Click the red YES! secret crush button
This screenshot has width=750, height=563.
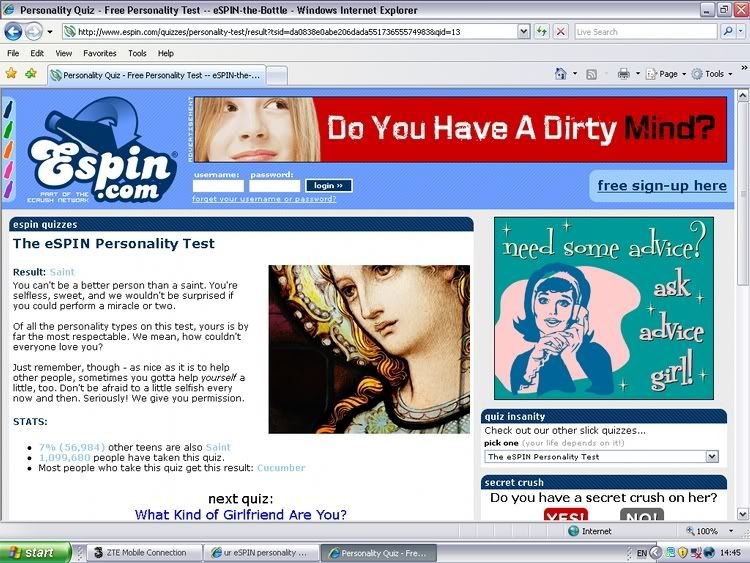click(566, 515)
